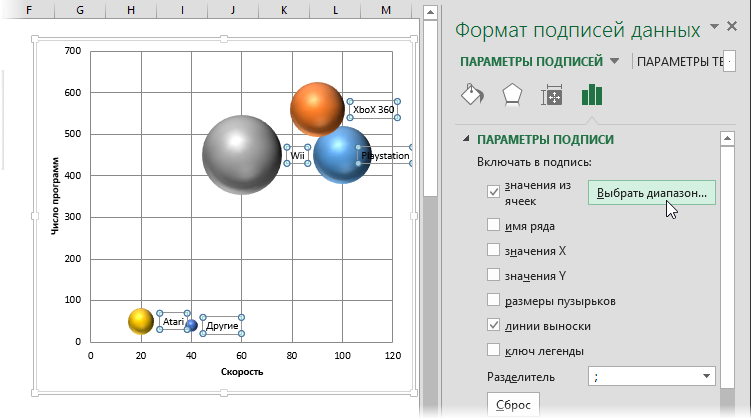
Task: Enable the значения Y checkbox
Action: tap(493, 274)
